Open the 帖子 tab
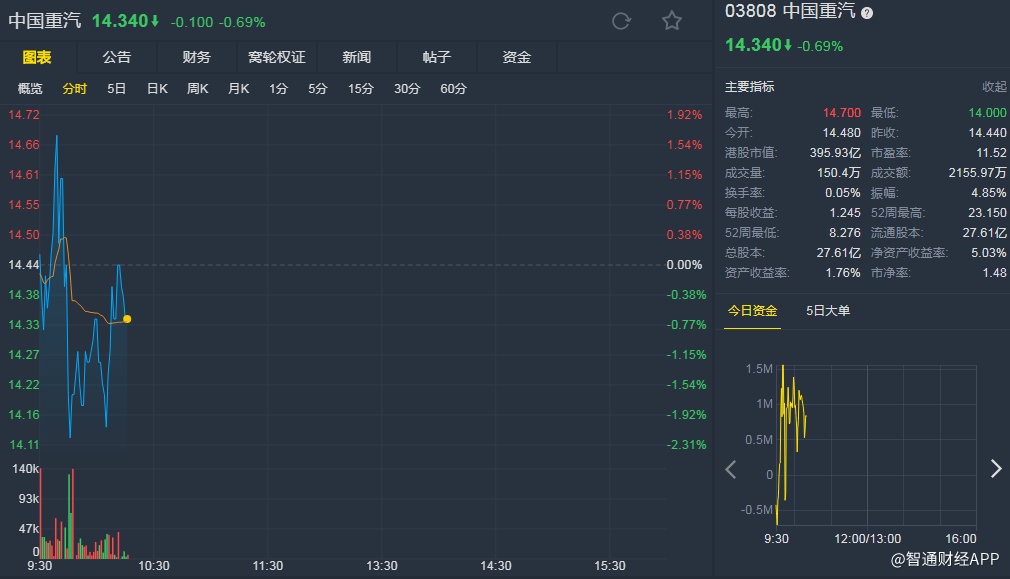Viewport: 1010px width, 579px height. click(437, 57)
